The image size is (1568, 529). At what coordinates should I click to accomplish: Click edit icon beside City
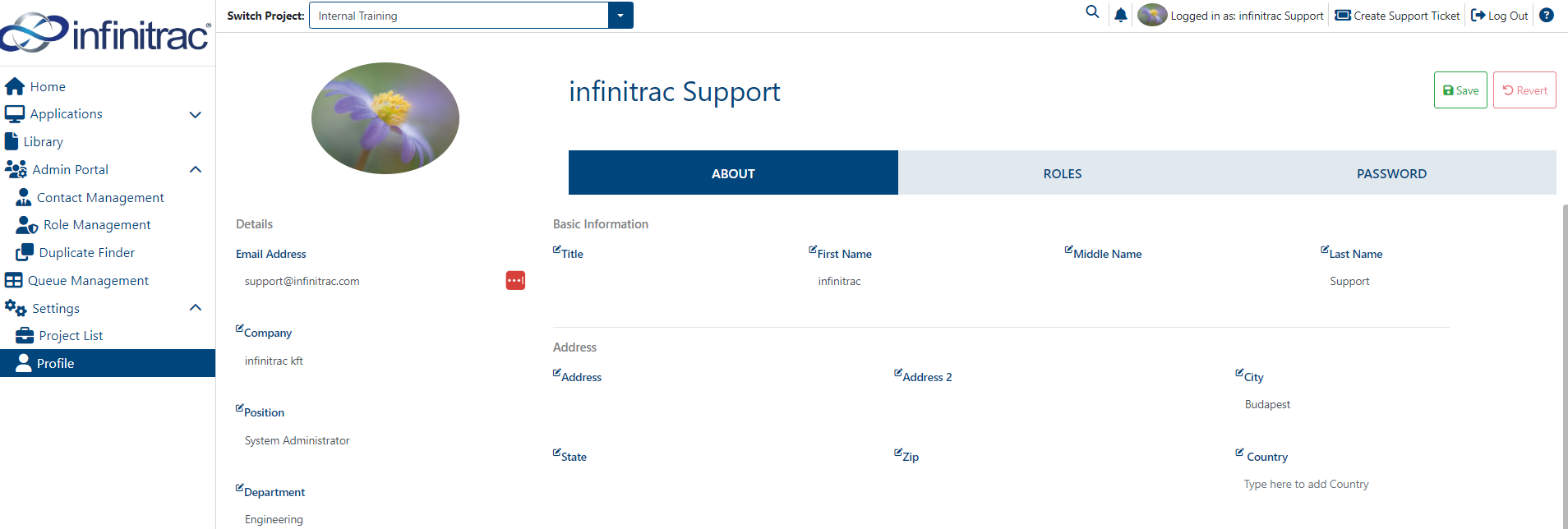[1239, 373]
